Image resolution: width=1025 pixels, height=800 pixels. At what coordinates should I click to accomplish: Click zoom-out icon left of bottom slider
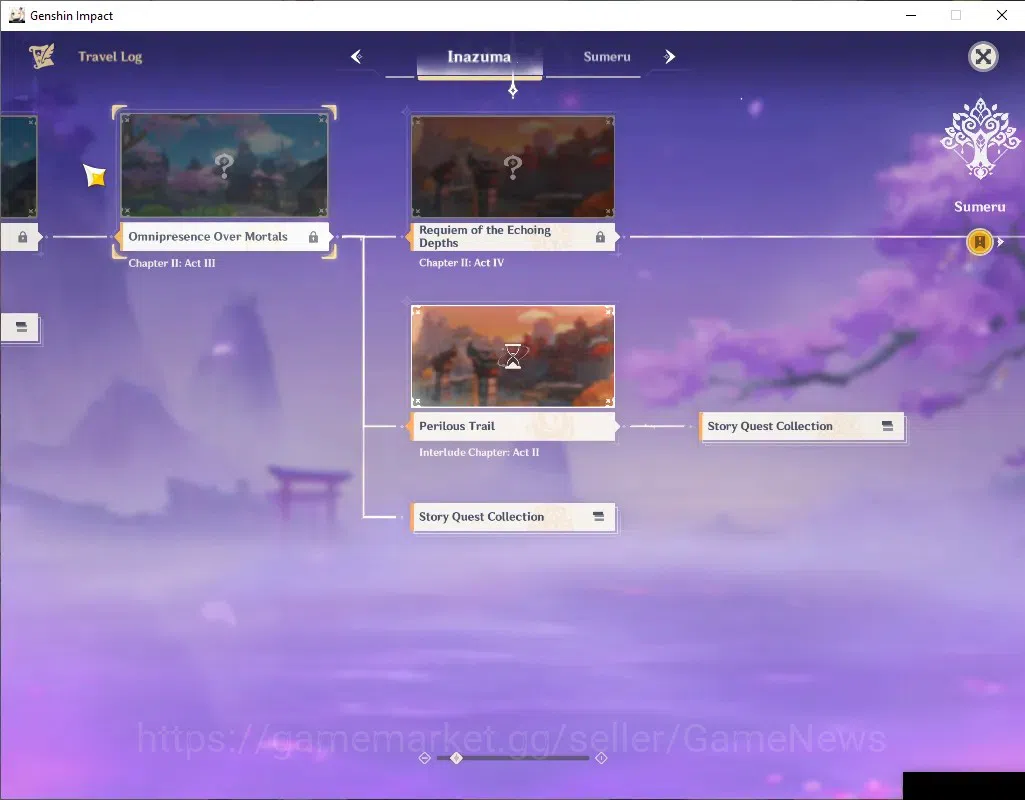coord(424,758)
